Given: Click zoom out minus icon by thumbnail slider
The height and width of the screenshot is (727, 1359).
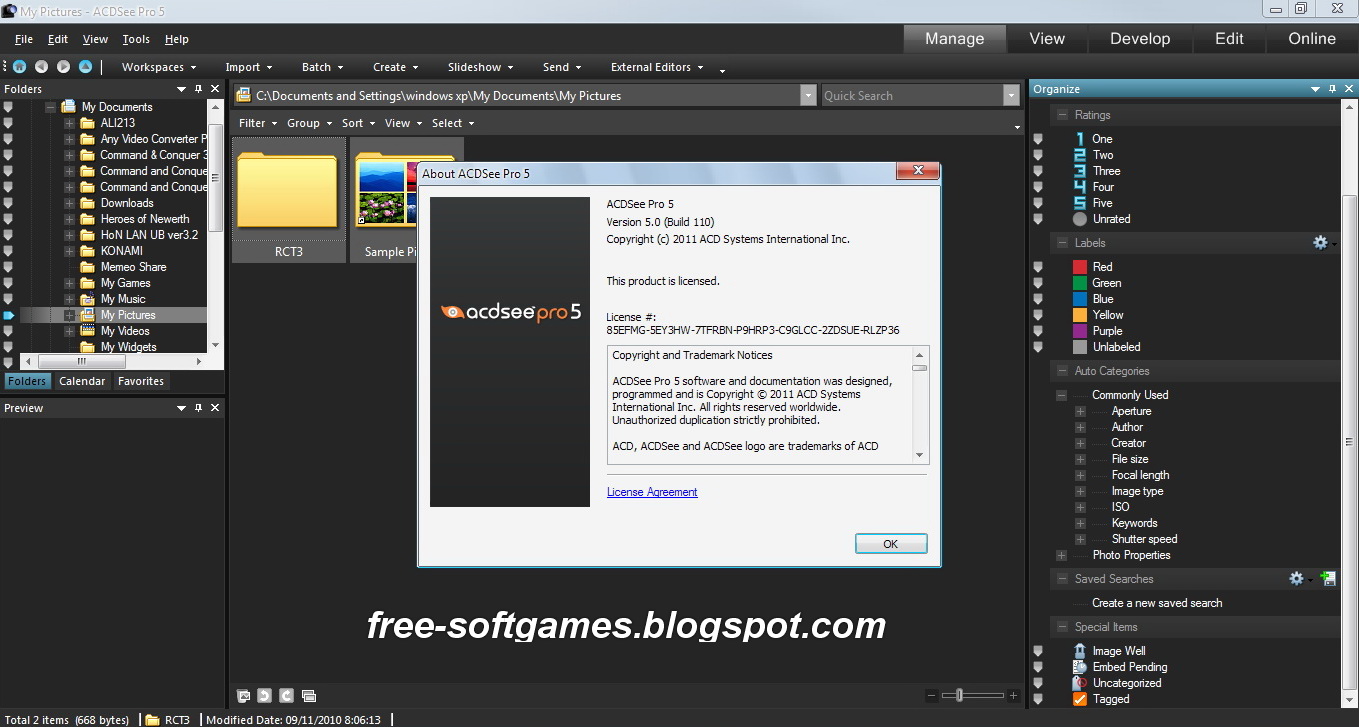Looking at the screenshot, I should coord(932,695).
